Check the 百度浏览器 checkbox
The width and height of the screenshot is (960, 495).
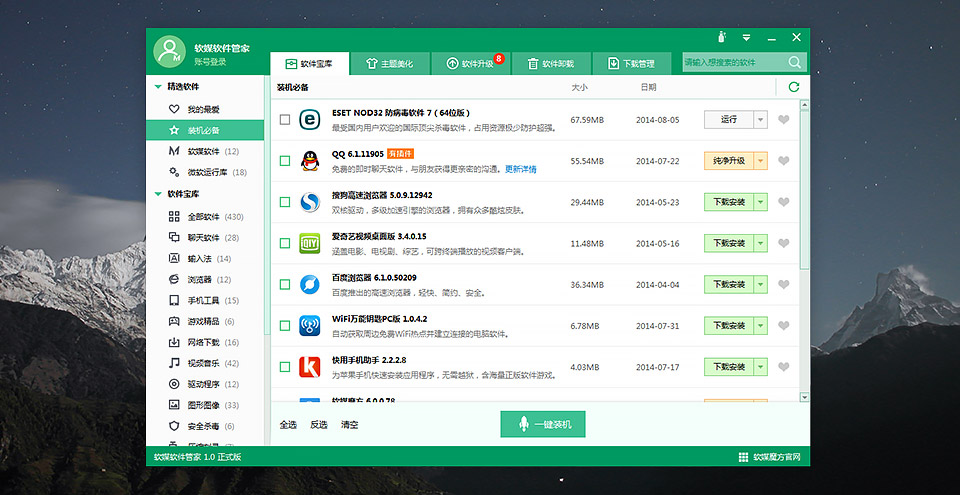point(285,284)
